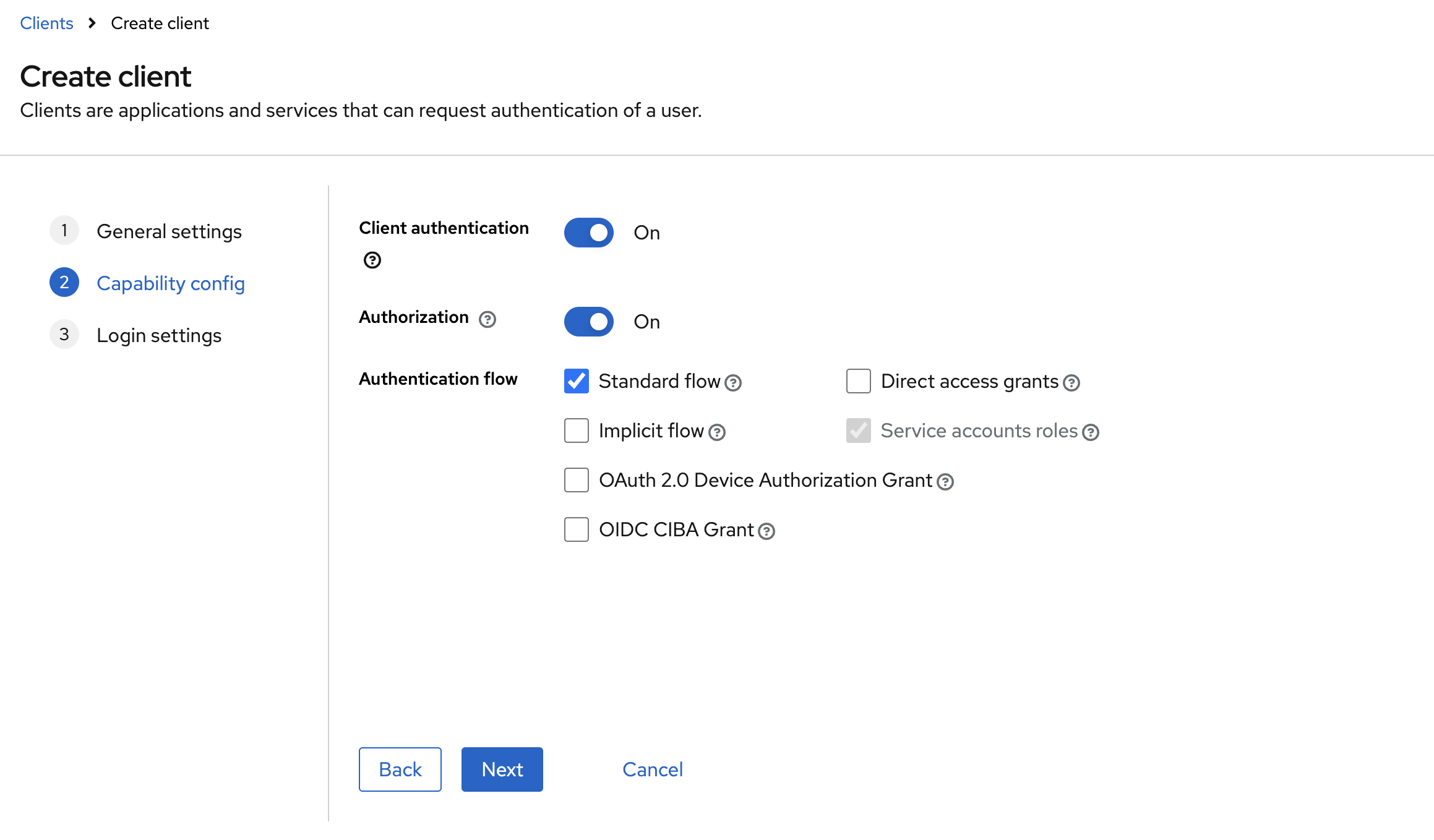The height and width of the screenshot is (840, 1434).
Task: Enable the Direct access grants checkbox
Action: tap(858, 381)
